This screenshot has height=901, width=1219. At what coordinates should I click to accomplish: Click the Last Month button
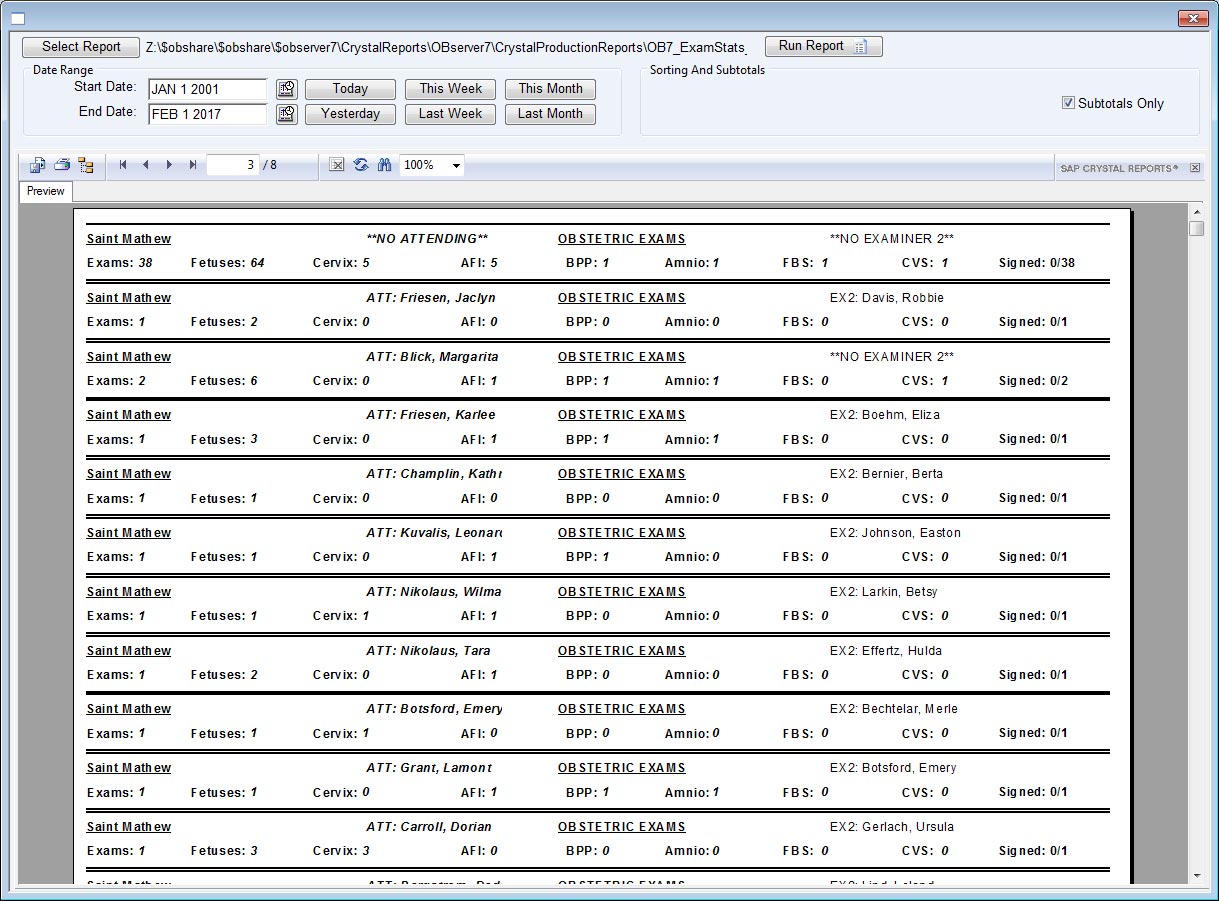point(550,114)
